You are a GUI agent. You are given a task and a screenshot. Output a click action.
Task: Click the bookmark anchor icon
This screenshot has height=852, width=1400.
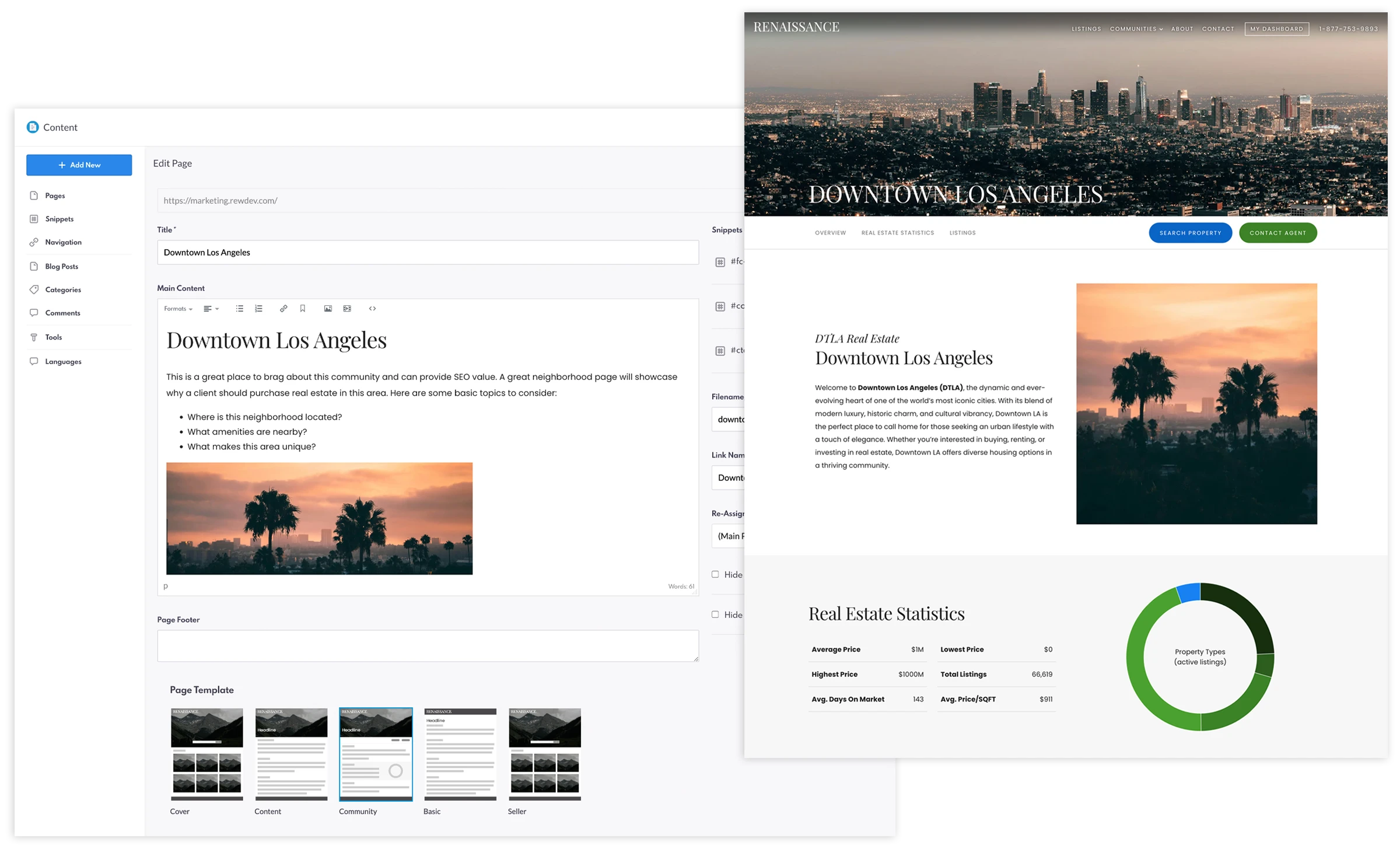[x=303, y=309]
